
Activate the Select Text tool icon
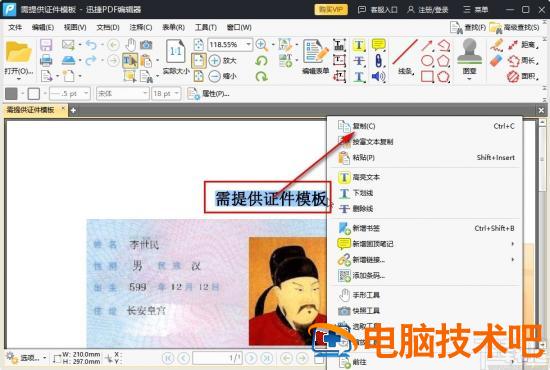129,60
